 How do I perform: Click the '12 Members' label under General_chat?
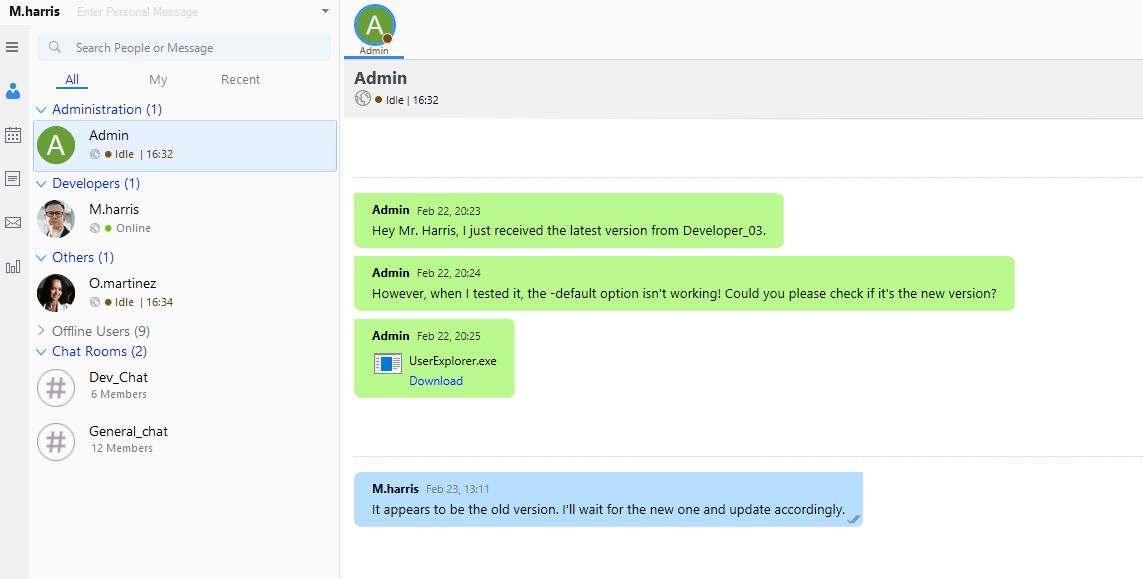[122, 448]
